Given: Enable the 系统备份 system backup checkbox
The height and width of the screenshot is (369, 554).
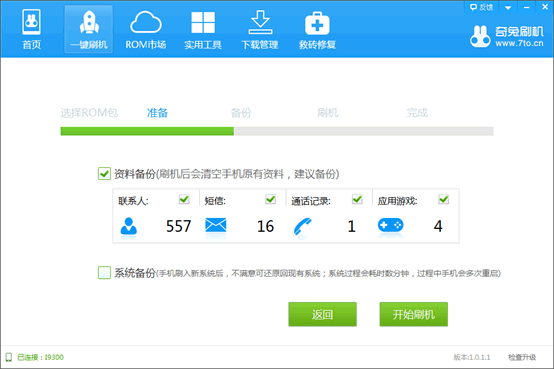Looking at the screenshot, I should 104,273.
